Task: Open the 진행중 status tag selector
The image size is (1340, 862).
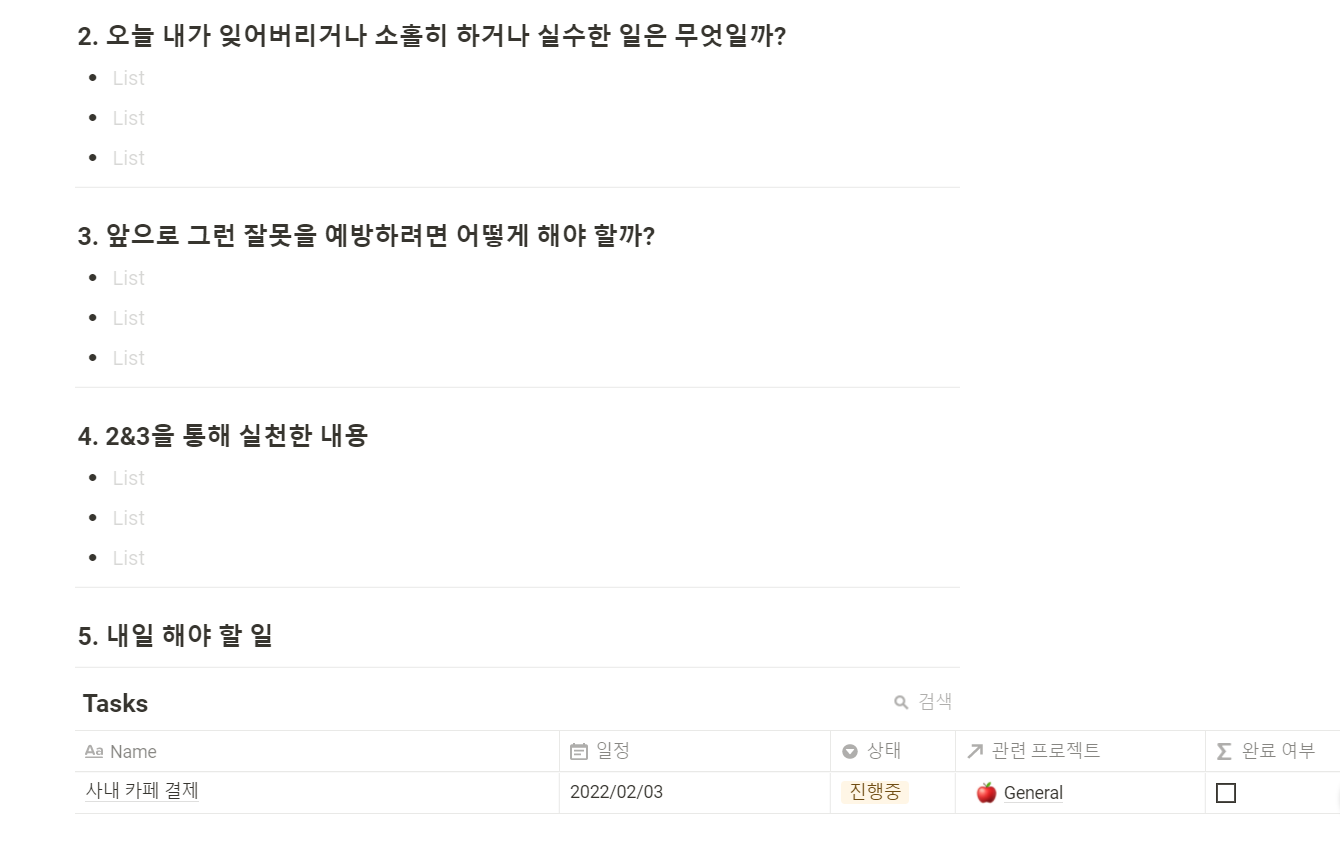Action: tap(875, 792)
